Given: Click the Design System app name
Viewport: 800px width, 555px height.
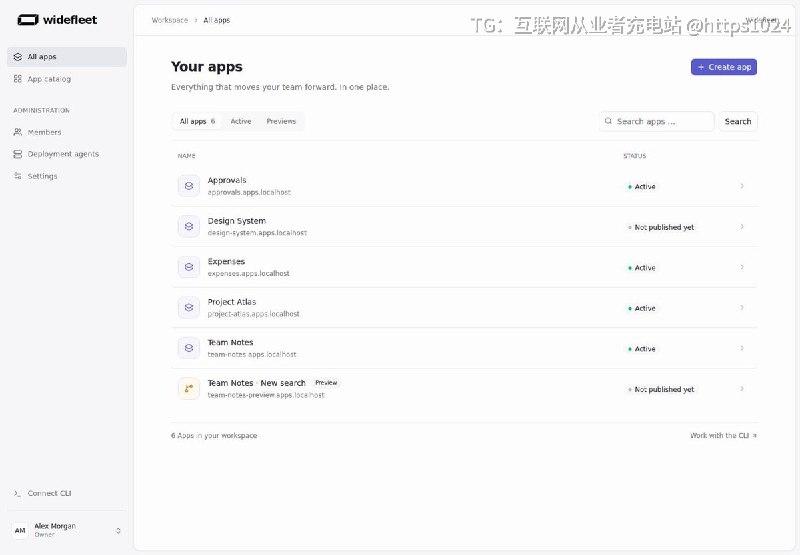Looking at the screenshot, I should [x=236, y=220].
